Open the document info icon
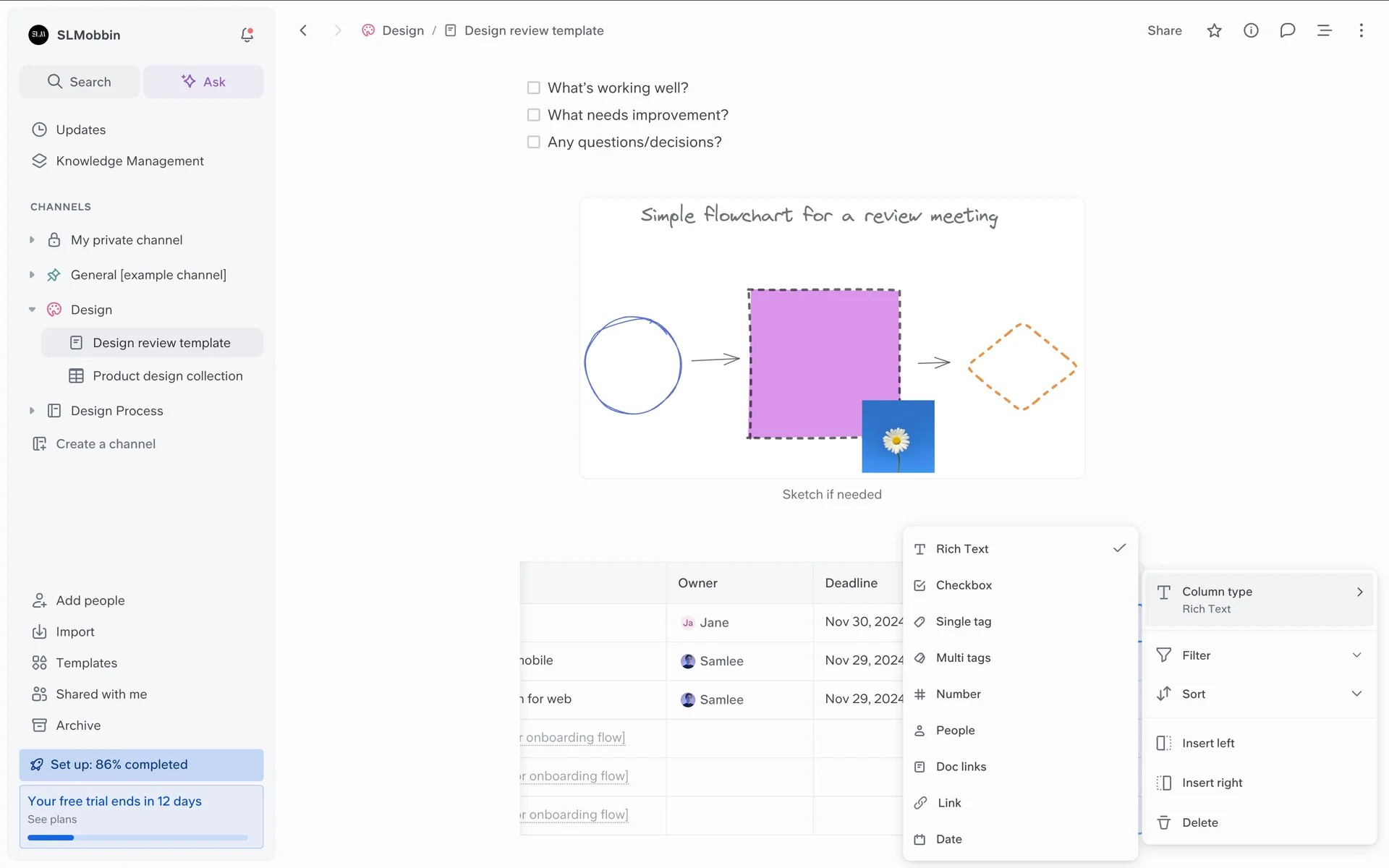Viewport: 1389px width, 868px height. (1251, 30)
